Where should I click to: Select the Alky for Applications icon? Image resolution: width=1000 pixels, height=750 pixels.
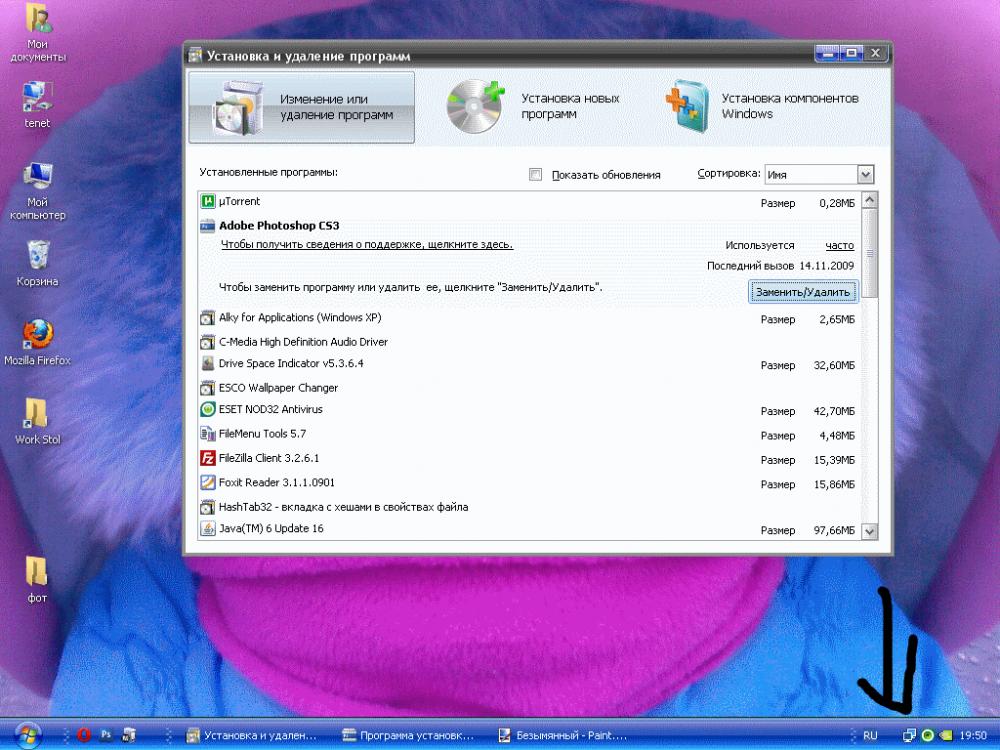207,318
